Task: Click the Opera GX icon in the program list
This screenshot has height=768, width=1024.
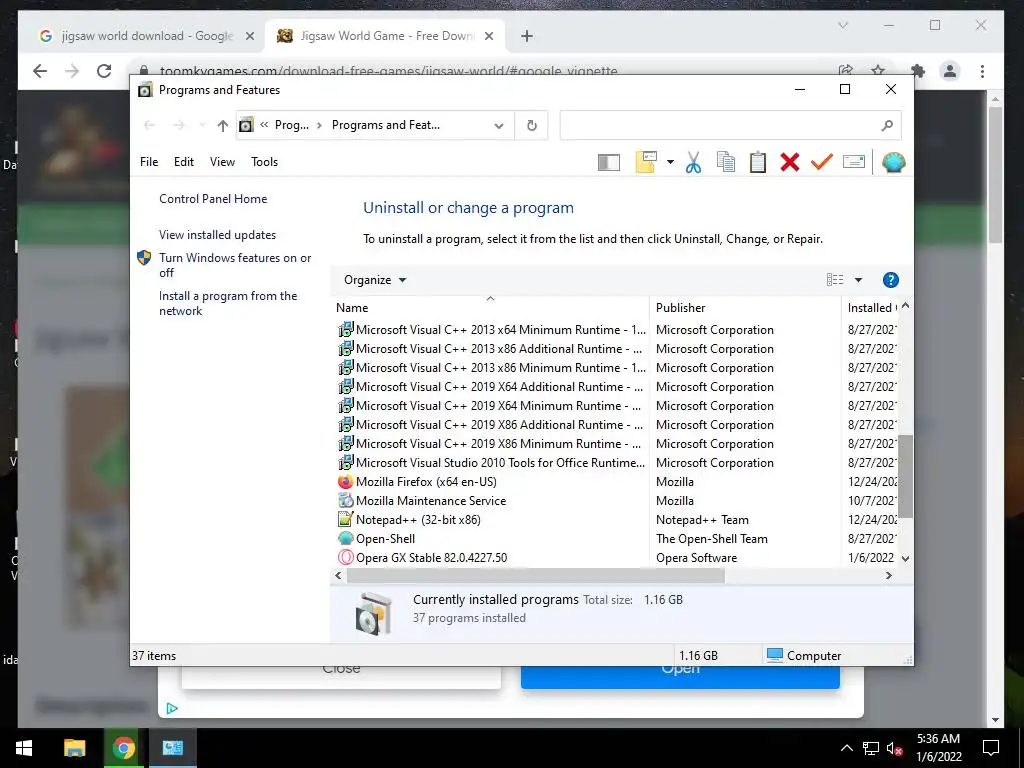Action: (345, 558)
